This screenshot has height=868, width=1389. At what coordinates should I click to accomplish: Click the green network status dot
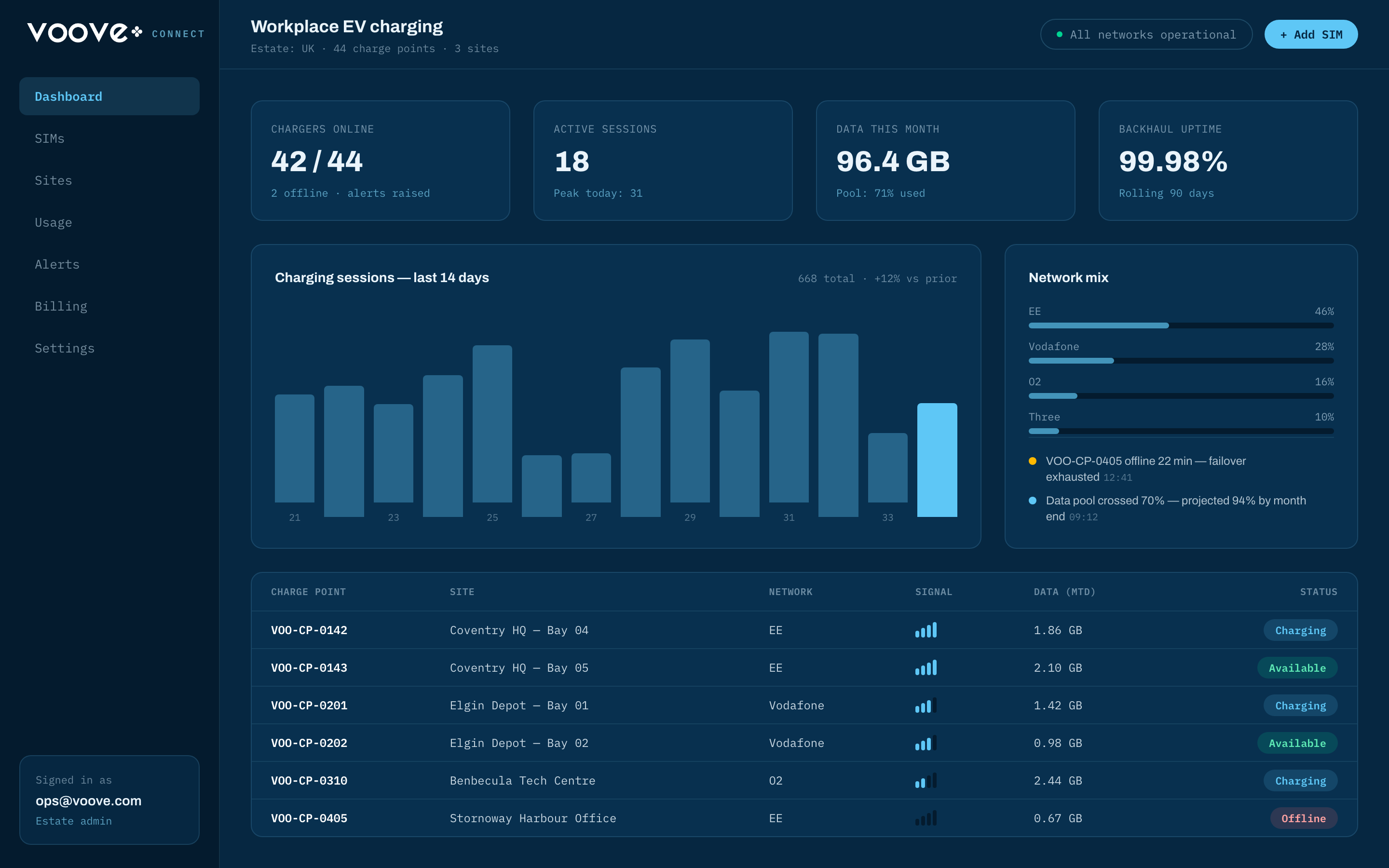point(1060,34)
